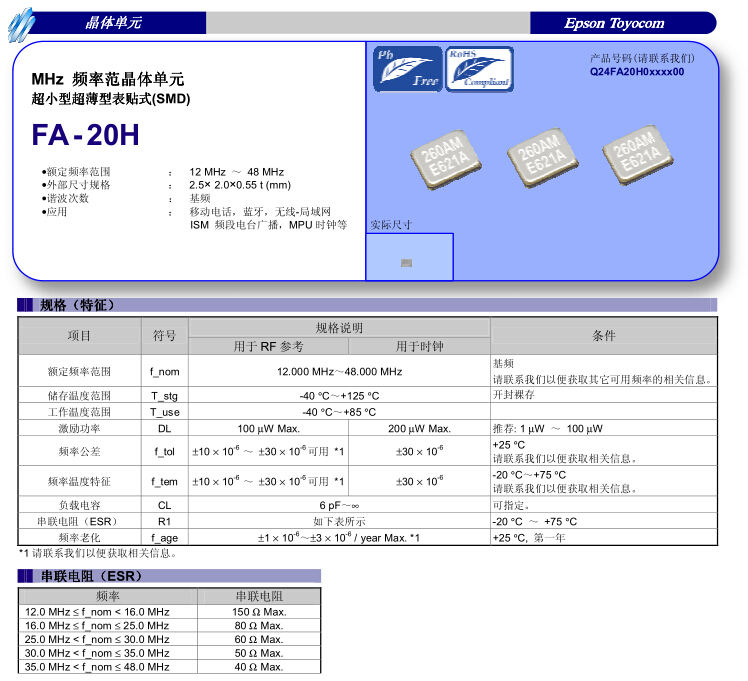The width and height of the screenshot is (748, 681).
Task: Click the FA-20H product title
Action: [x=86, y=134]
